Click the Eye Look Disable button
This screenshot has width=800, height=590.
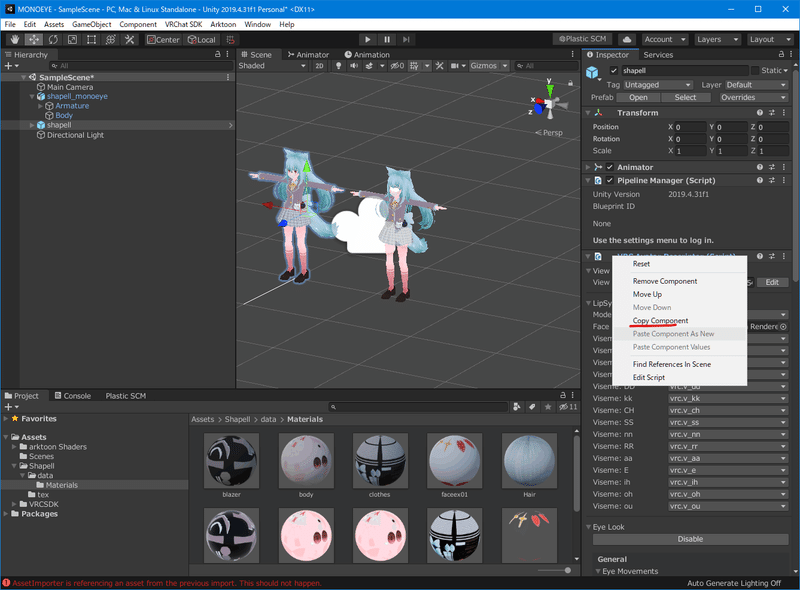coord(690,539)
